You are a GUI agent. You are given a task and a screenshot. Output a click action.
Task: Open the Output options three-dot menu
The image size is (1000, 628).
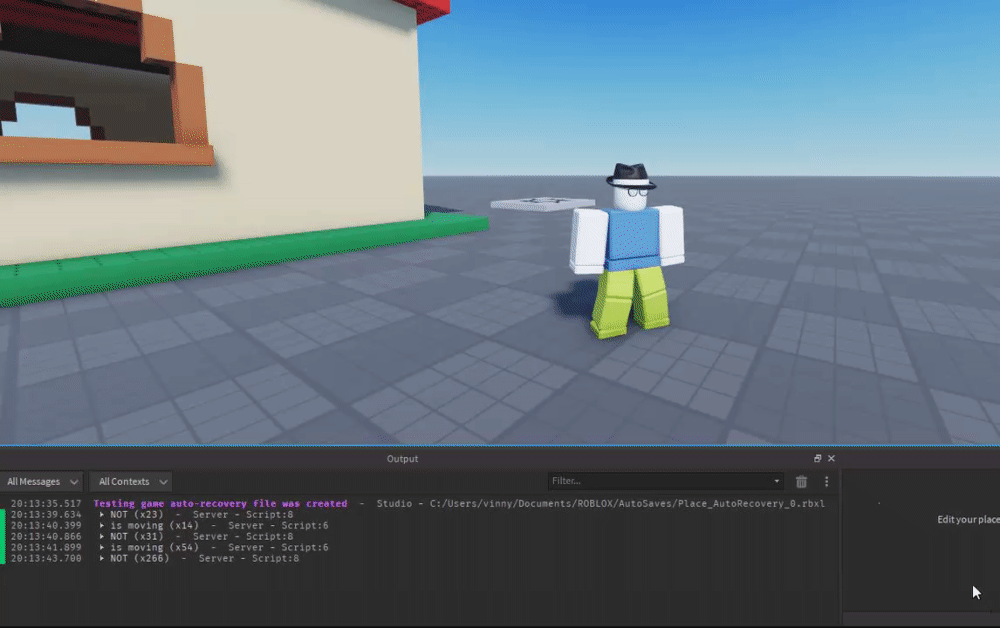pyautogui.click(x=827, y=481)
